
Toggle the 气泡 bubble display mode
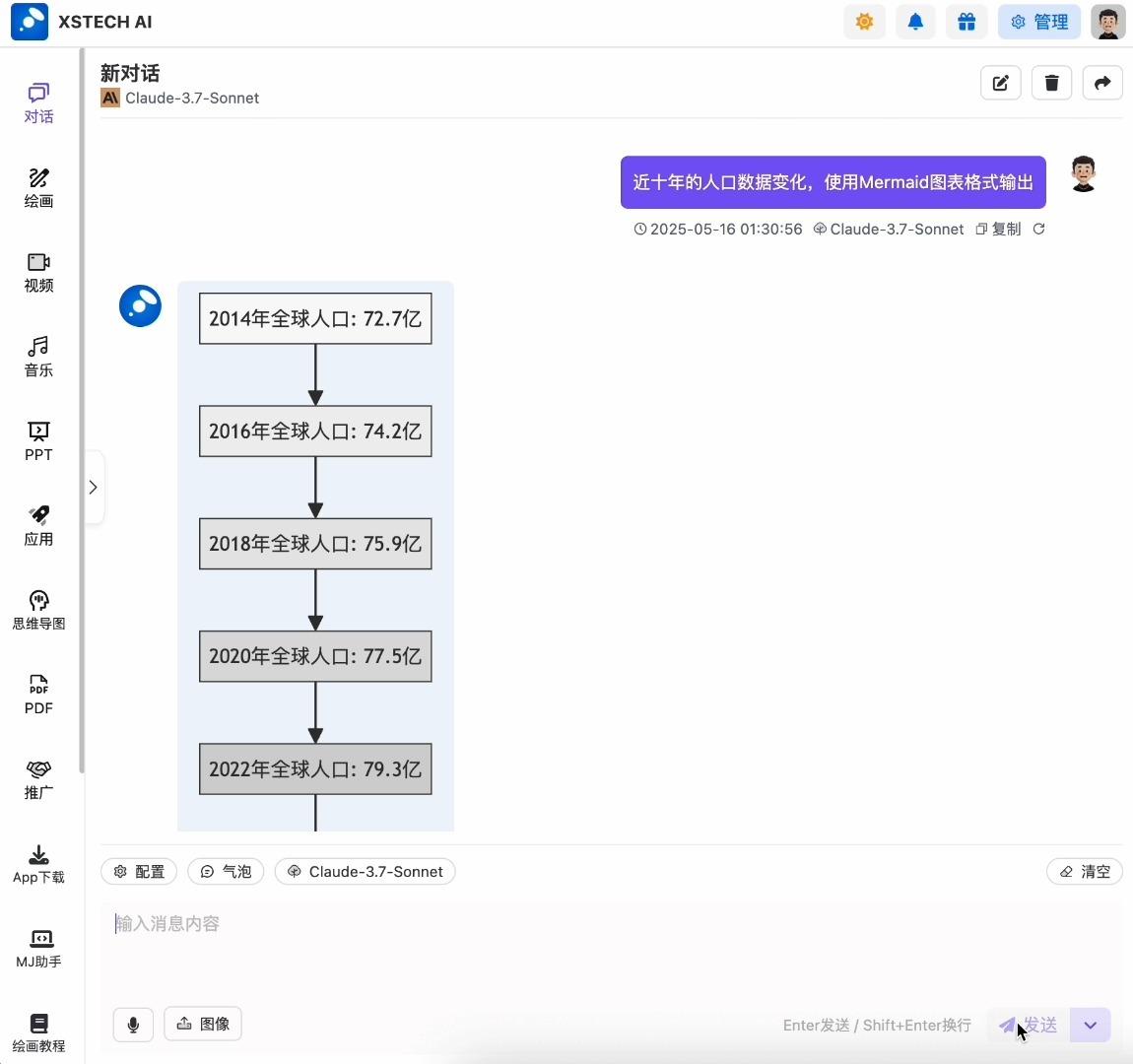click(225, 871)
